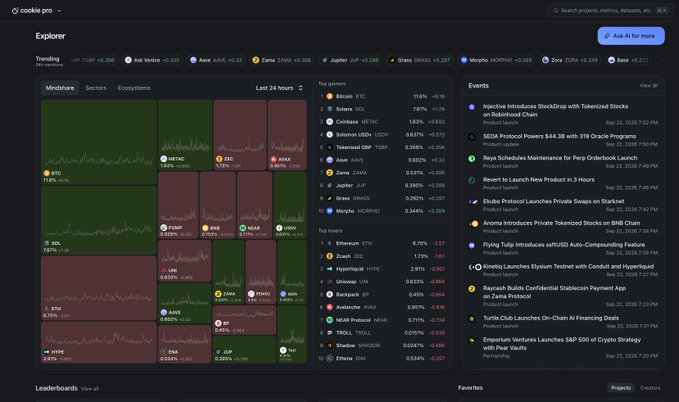Open the Aave AAVE trending chip
Image resolution: width=679 pixels, height=402 pixels.
pos(216,60)
